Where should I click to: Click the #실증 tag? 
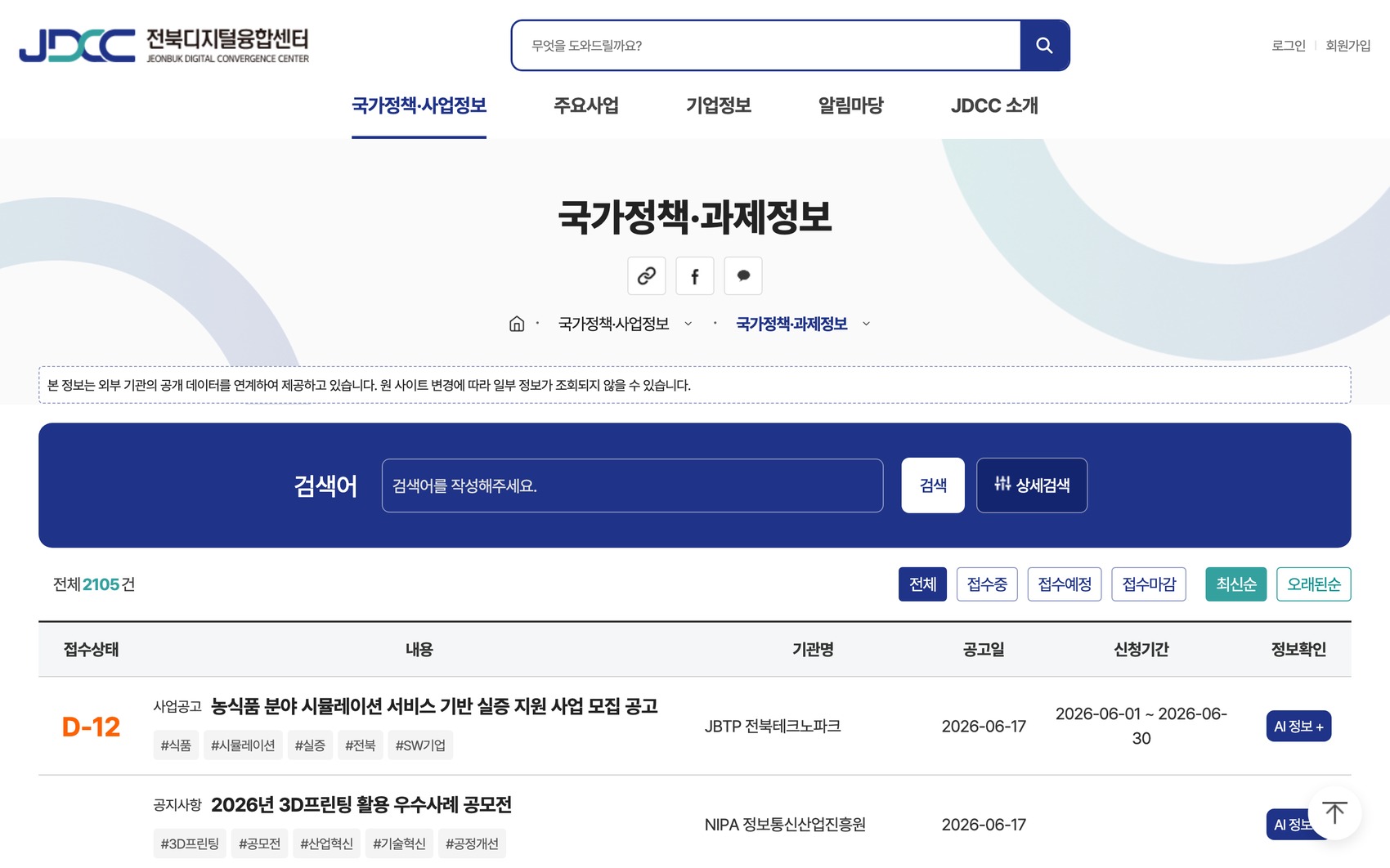[310, 745]
